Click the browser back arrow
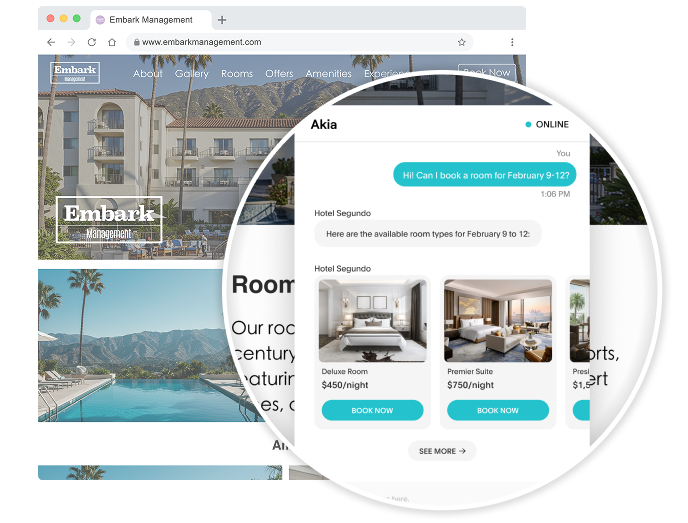 (x=51, y=42)
